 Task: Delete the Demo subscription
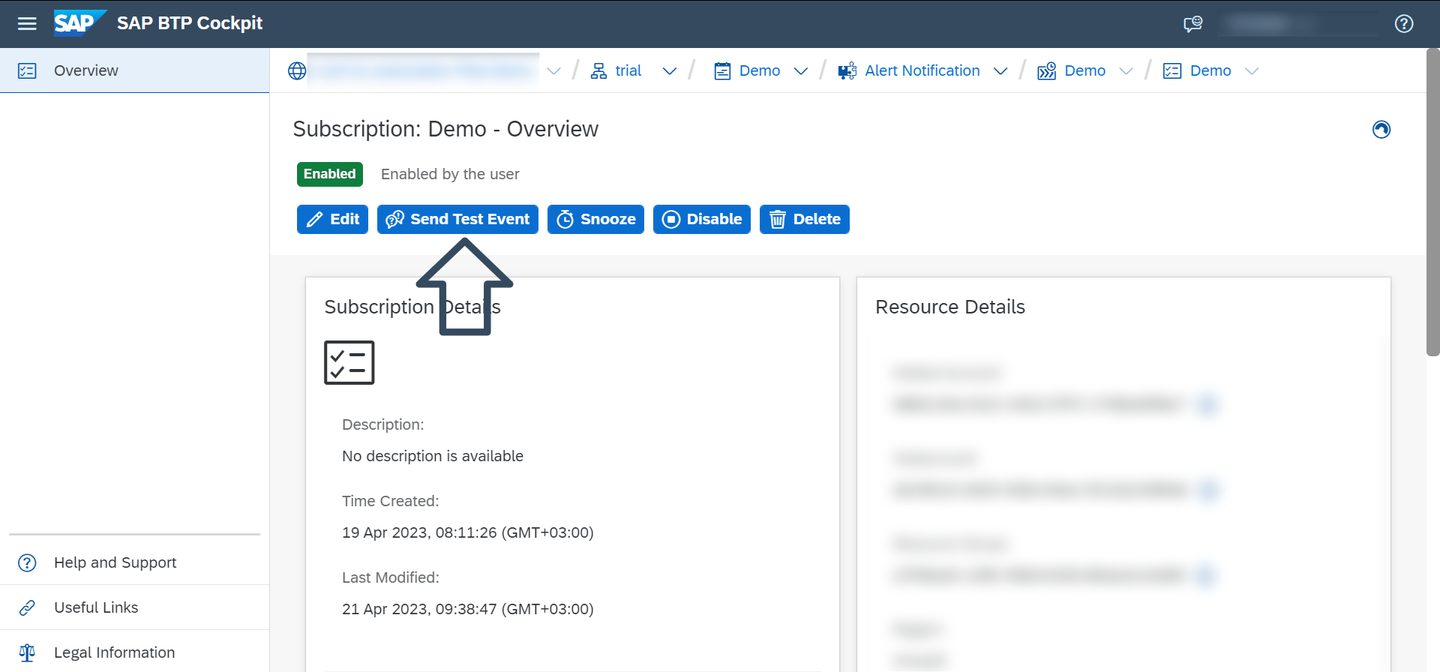(805, 219)
